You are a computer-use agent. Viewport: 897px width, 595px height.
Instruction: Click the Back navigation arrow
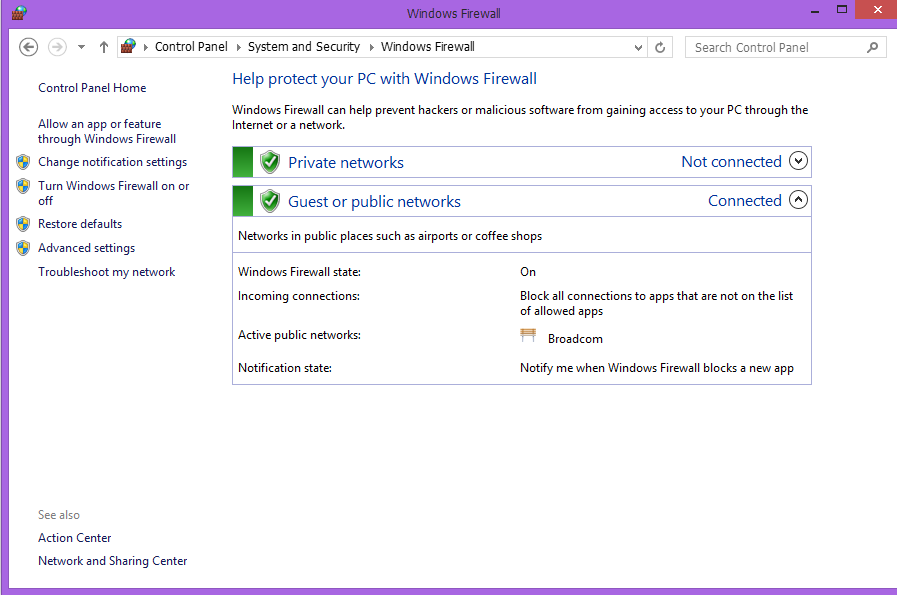(29, 47)
